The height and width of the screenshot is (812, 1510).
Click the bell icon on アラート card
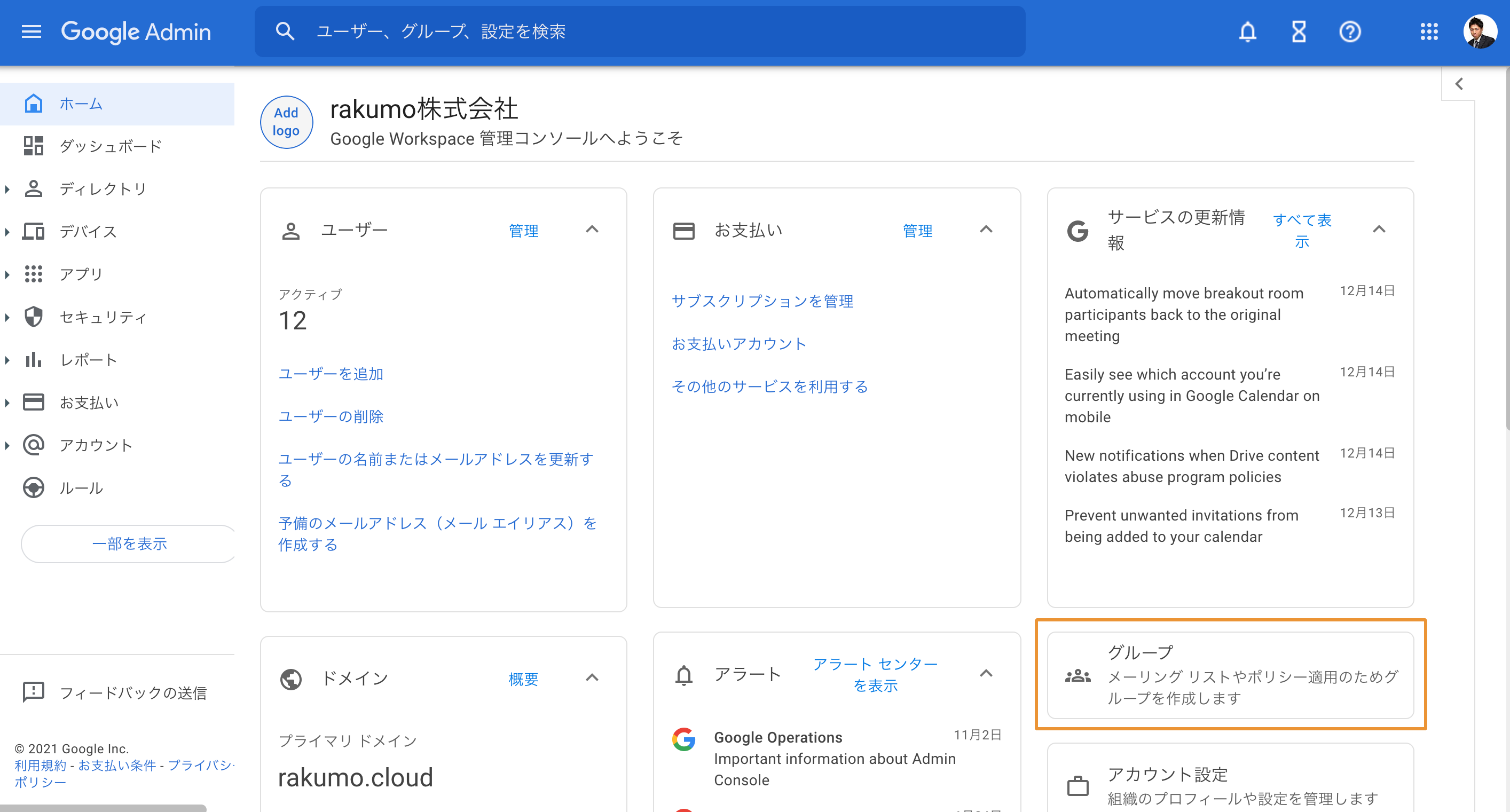(683, 675)
